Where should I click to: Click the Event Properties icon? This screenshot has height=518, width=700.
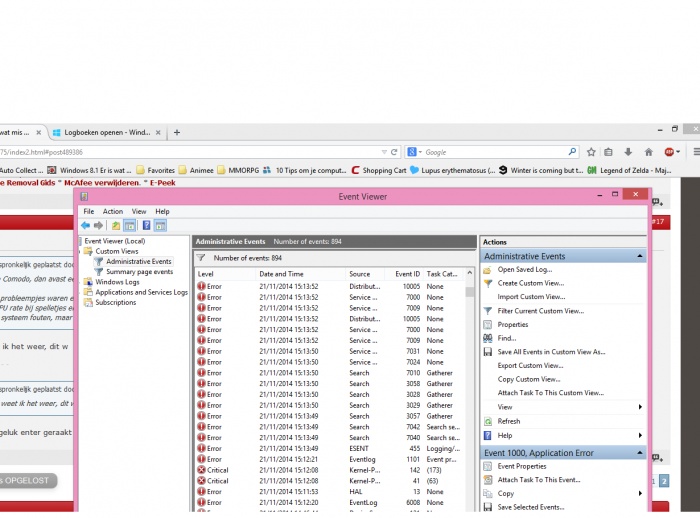coord(488,466)
